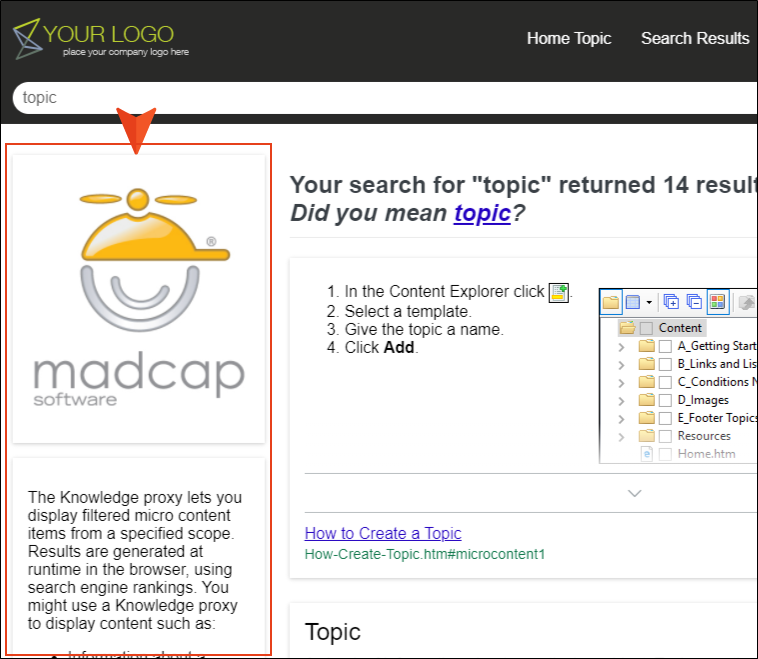Open the Home Topic menu item

569,38
